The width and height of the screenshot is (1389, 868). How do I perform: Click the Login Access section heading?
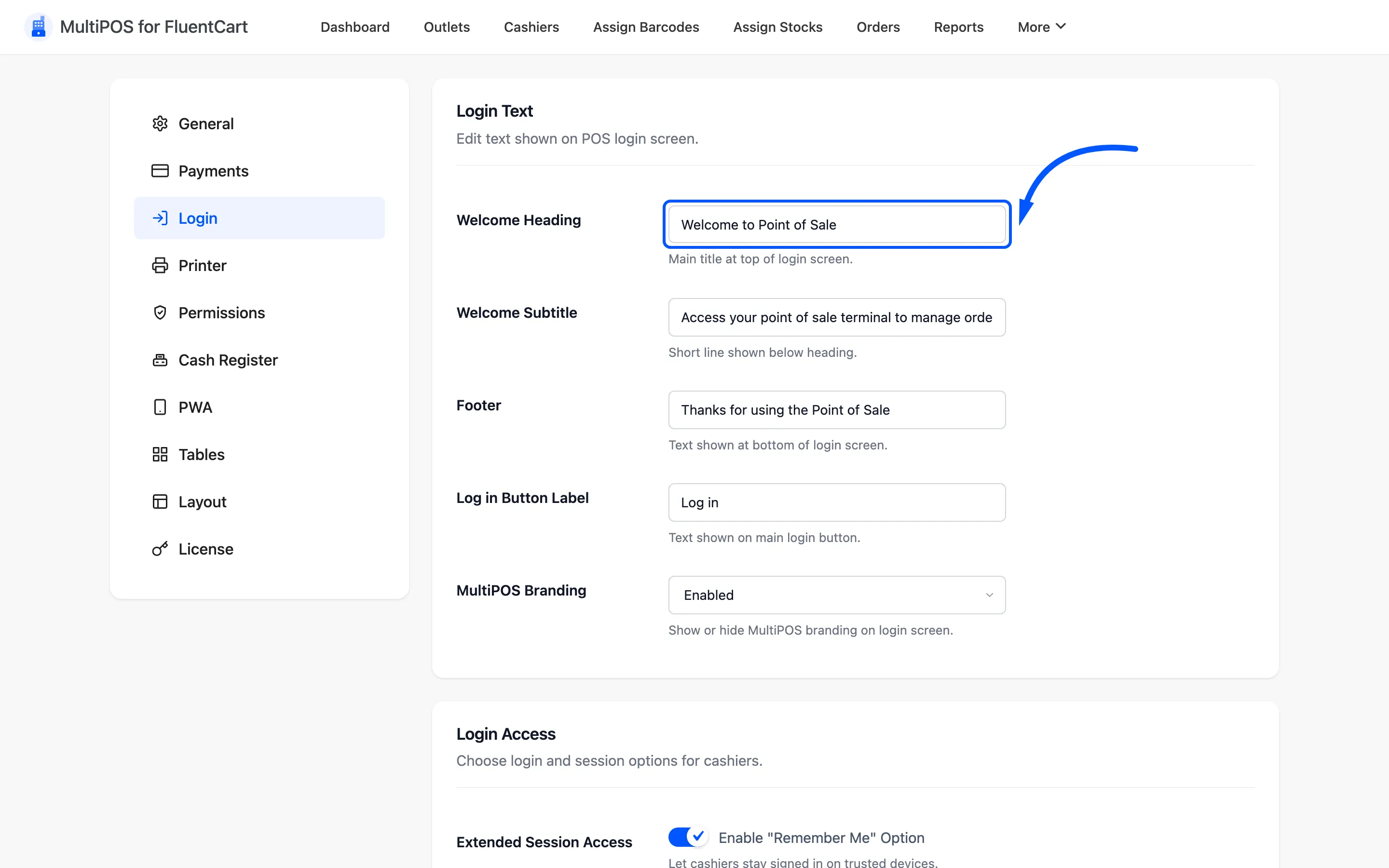pos(505,733)
